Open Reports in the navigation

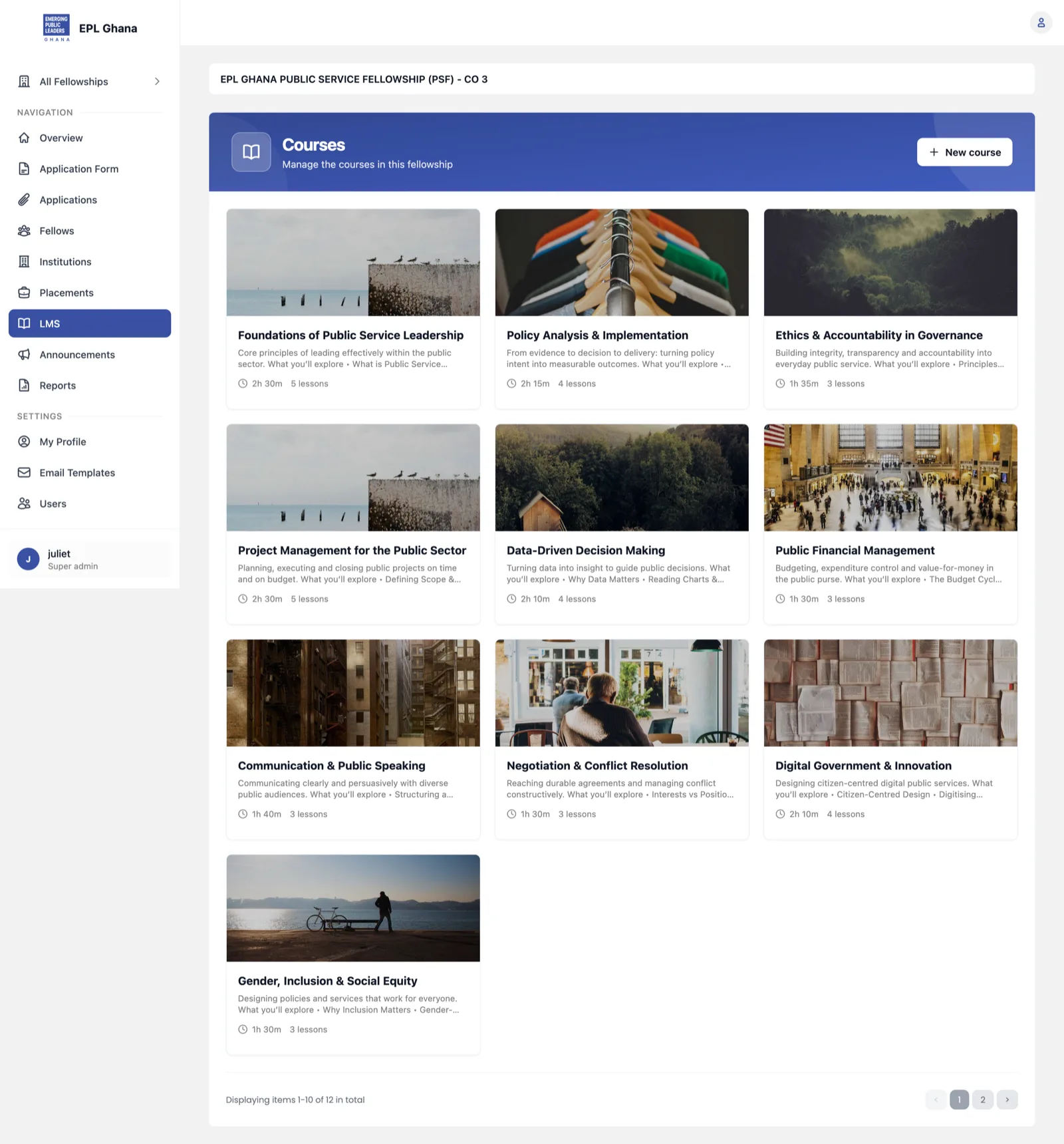pyautogui.click(x=90, y=385)
